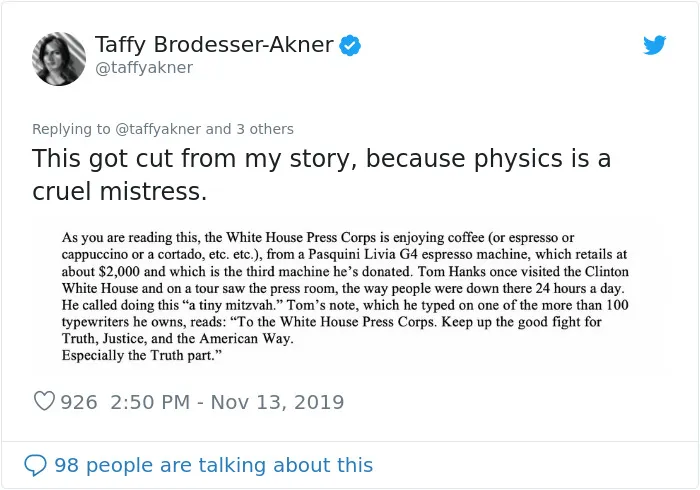Like the tweet with the heart icon
This screenshot has height=490, width=700.
coord(44,401)
